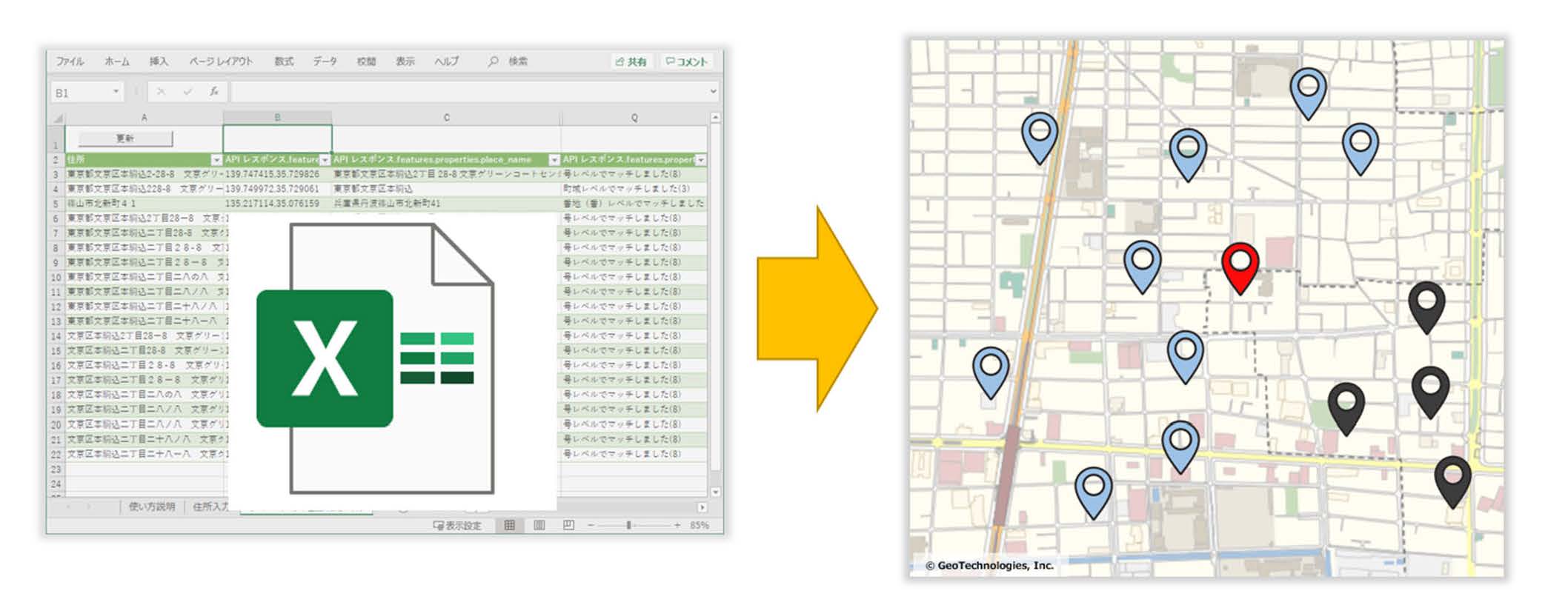Open the ファイル menu

pyautogui.click(x=70, y=61)
